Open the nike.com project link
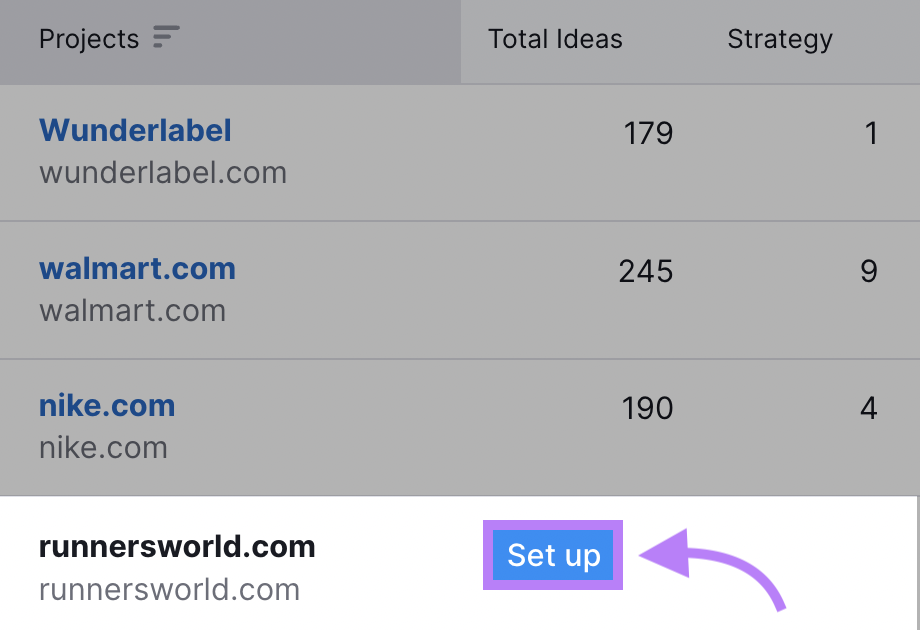 click(106, 406)
